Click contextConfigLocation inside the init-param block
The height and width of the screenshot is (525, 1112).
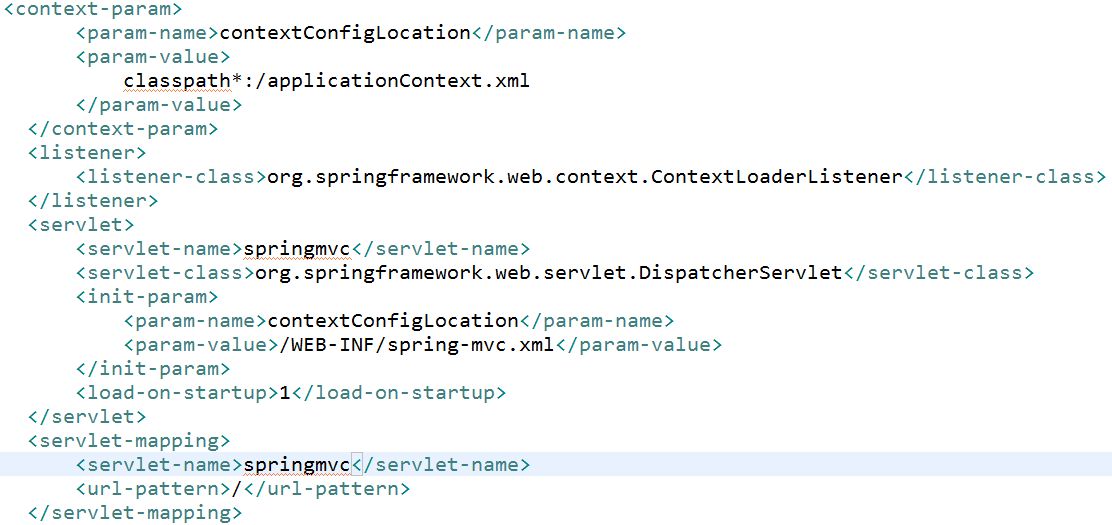click(x=393, y=321)
